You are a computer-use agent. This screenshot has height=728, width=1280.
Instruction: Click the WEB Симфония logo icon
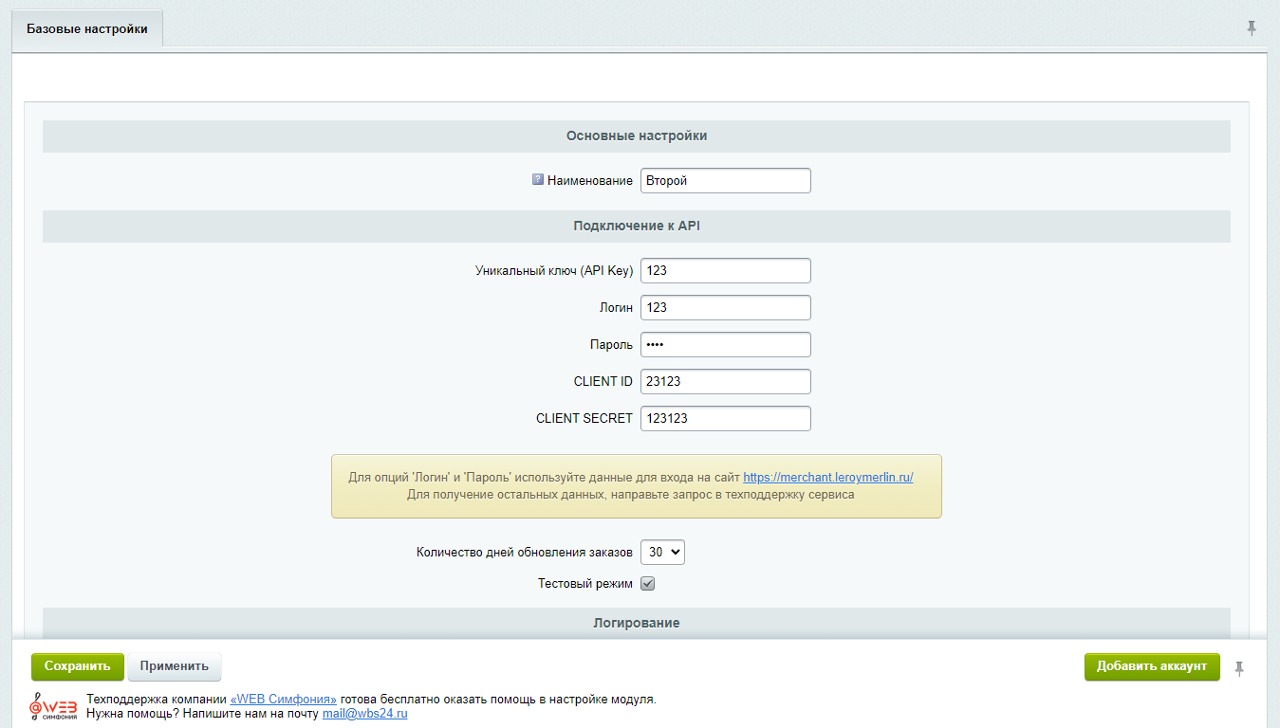53,706
